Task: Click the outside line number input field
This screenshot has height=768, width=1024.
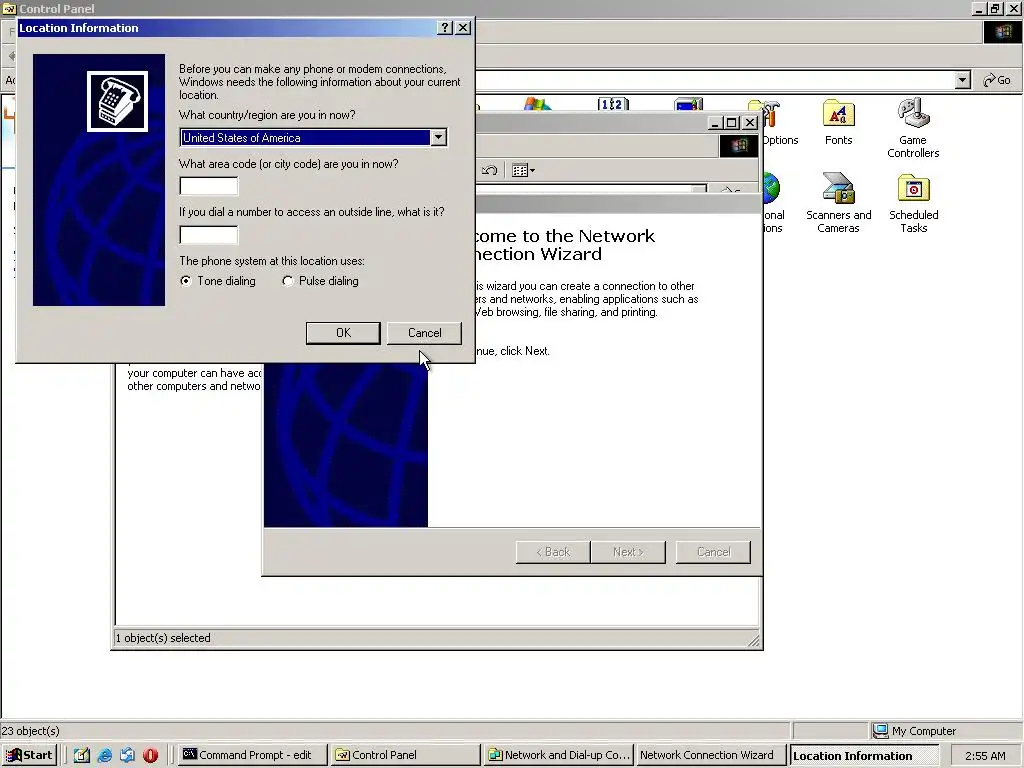Action: pyautogui.click(x=209, y=234)
